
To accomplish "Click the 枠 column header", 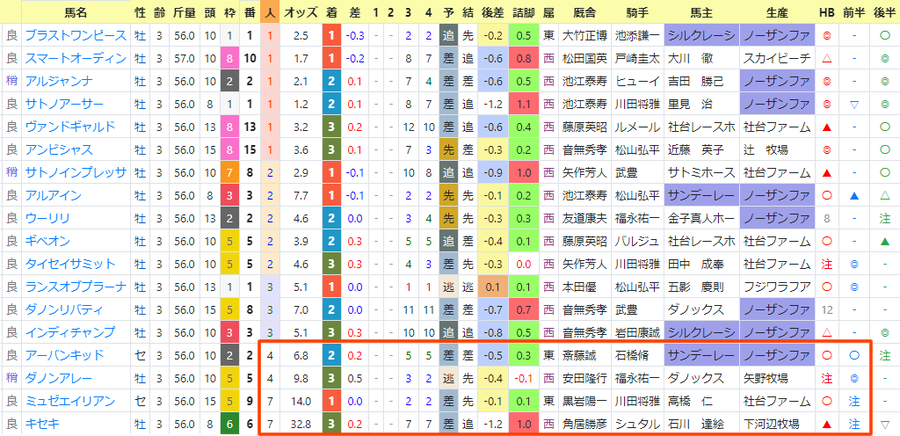I will pyautogui.click(x=230, y=12).
